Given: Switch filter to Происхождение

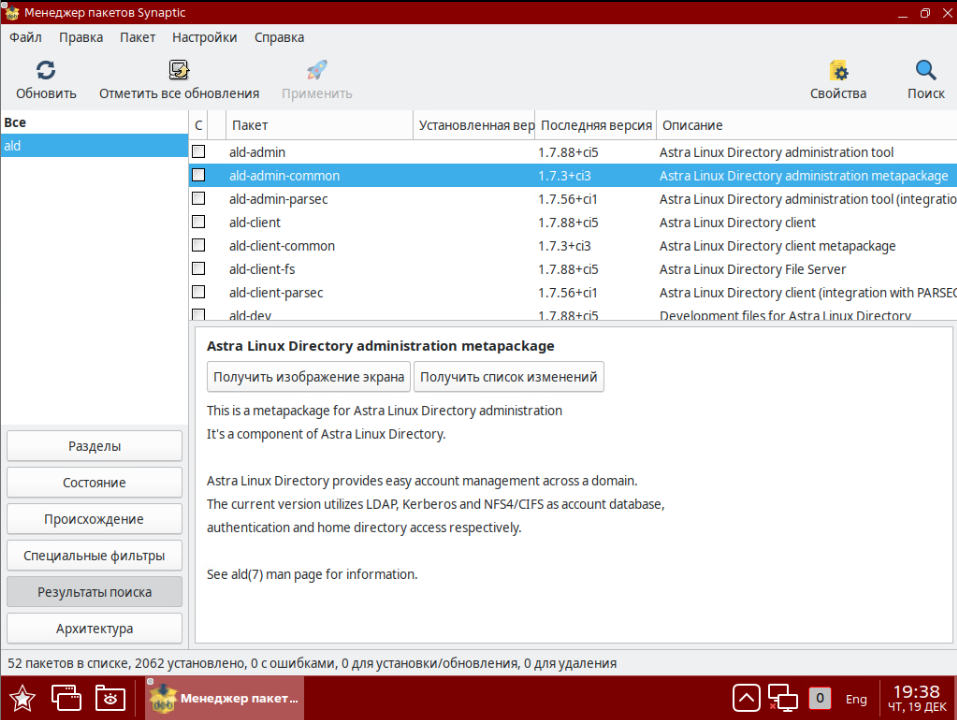Looking at the screenshot, I should (x=95, y=519).
